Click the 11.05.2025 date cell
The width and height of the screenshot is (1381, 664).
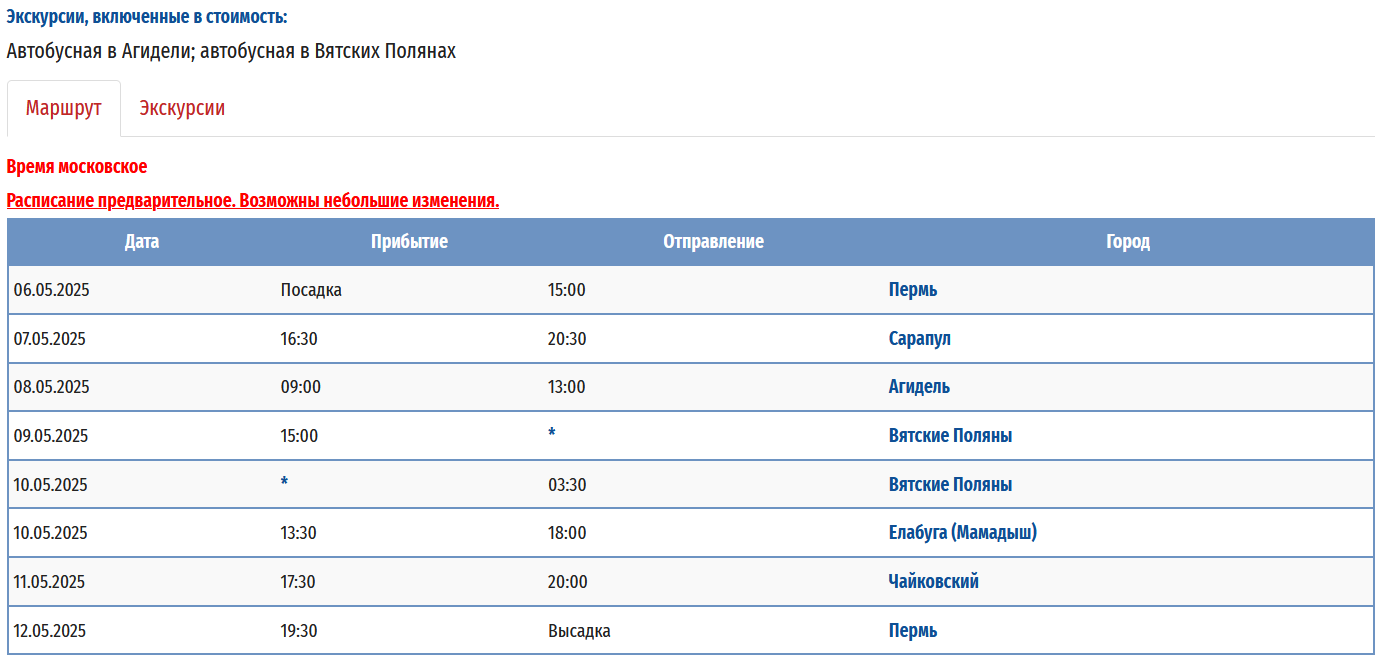tap(49, 582)
